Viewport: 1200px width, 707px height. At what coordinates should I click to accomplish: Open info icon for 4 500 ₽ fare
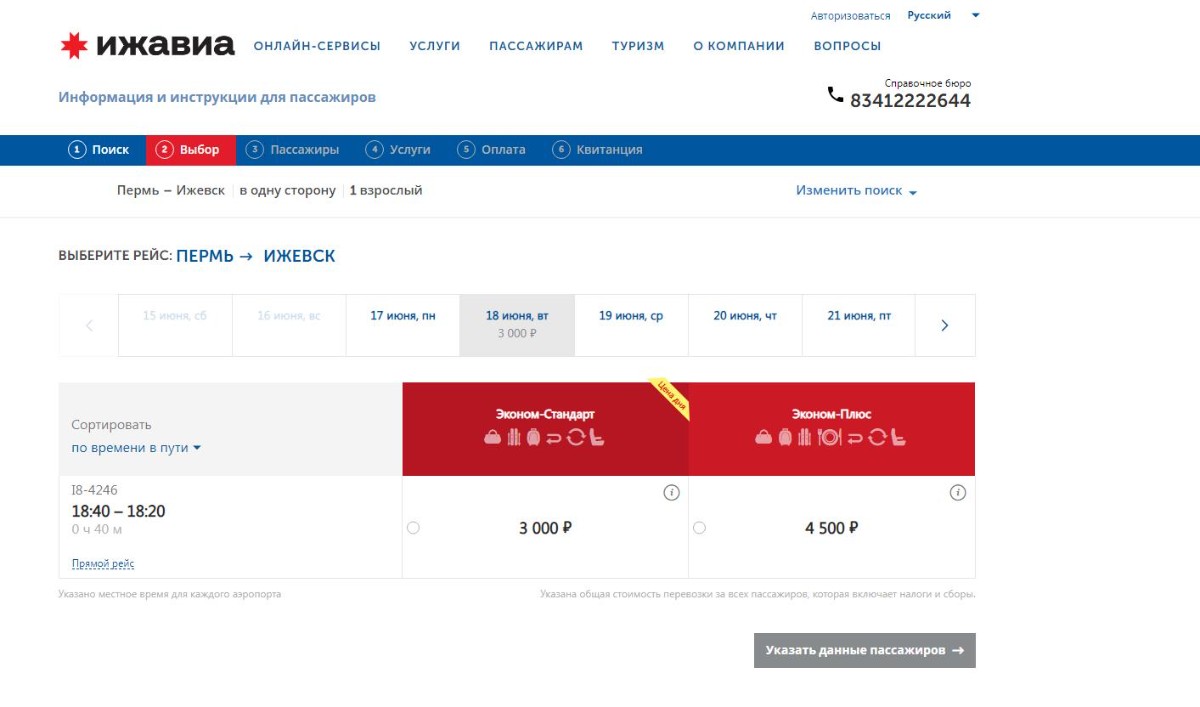(x=957, y=493)
